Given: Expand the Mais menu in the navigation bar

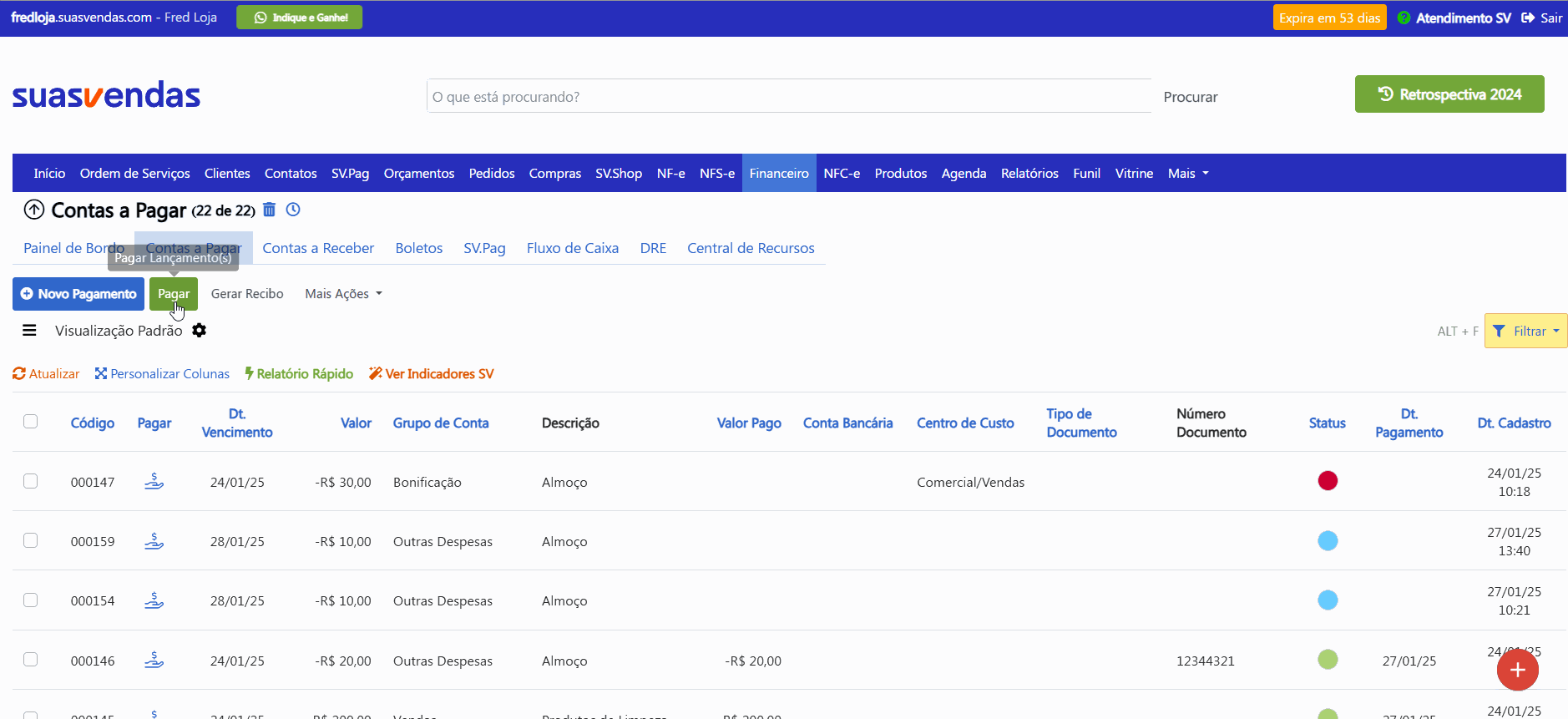Looking at the screenshot, I should 1188,174.
